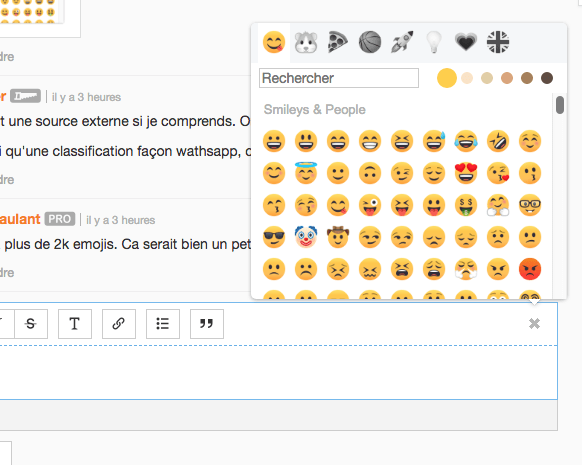Viewport: 582px width, 465px height.
Task: Open the Symbols heart category tab
Action: [x=466, y=42]
